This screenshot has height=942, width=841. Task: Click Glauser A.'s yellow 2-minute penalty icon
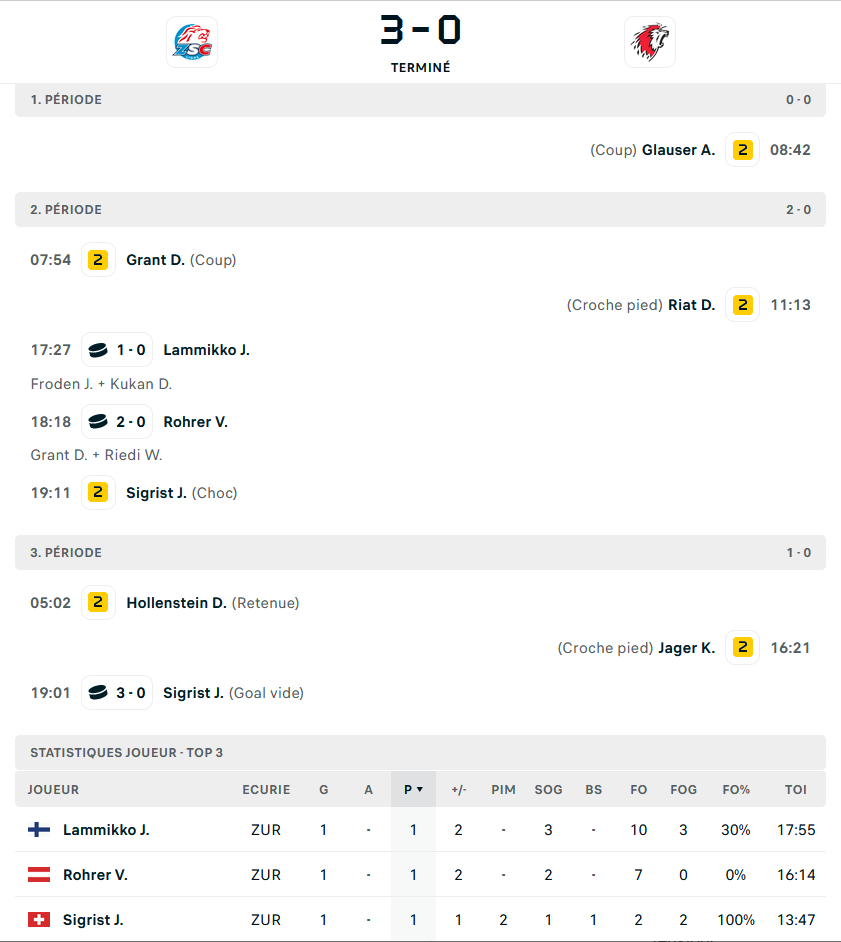(x=742, y=150)
